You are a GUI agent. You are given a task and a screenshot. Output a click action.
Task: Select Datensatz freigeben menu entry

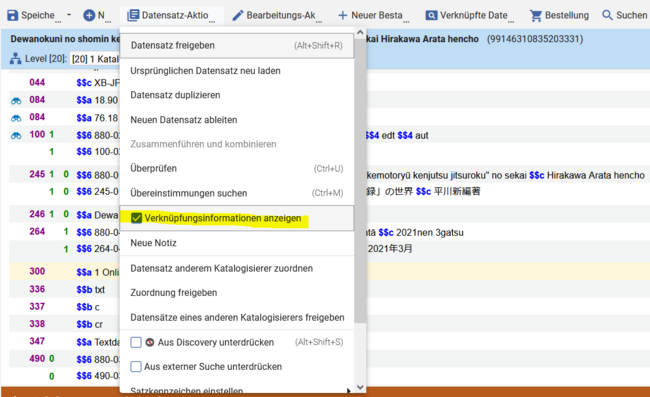tap(237, 46)
